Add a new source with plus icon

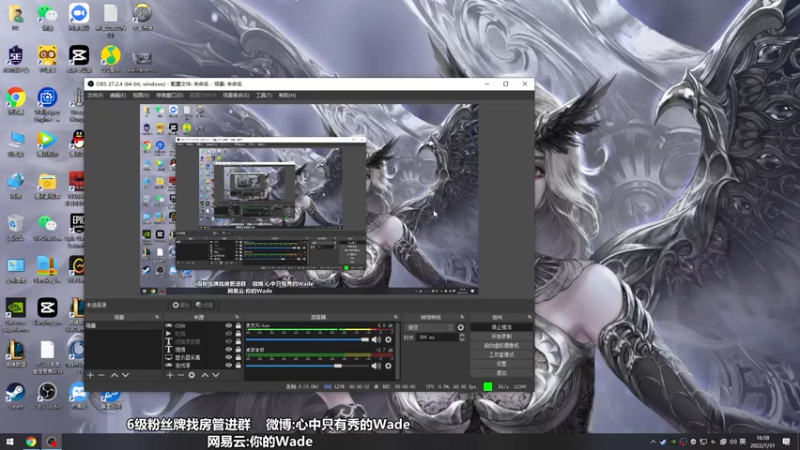170,375
